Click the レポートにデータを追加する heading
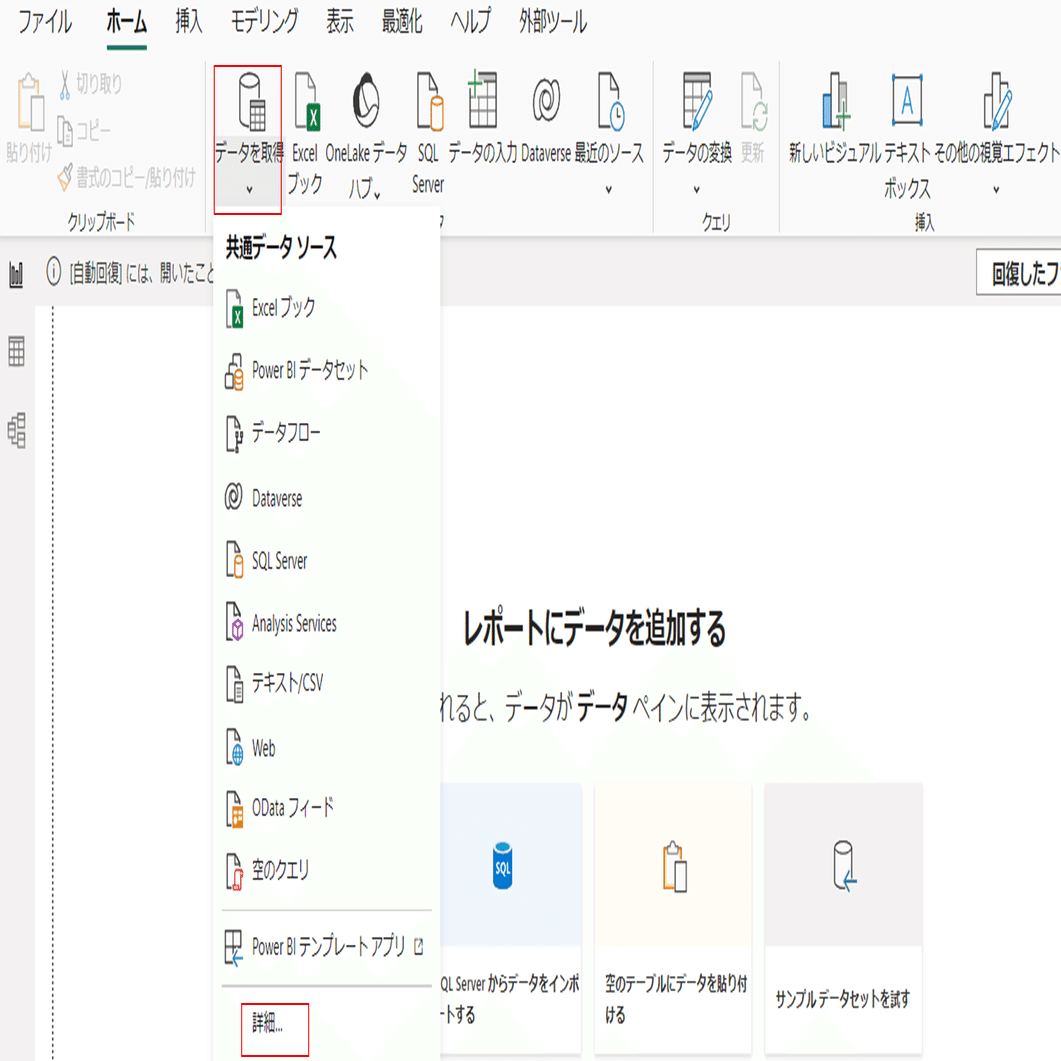The image size is (1061, 1061). tap(594, 629)
